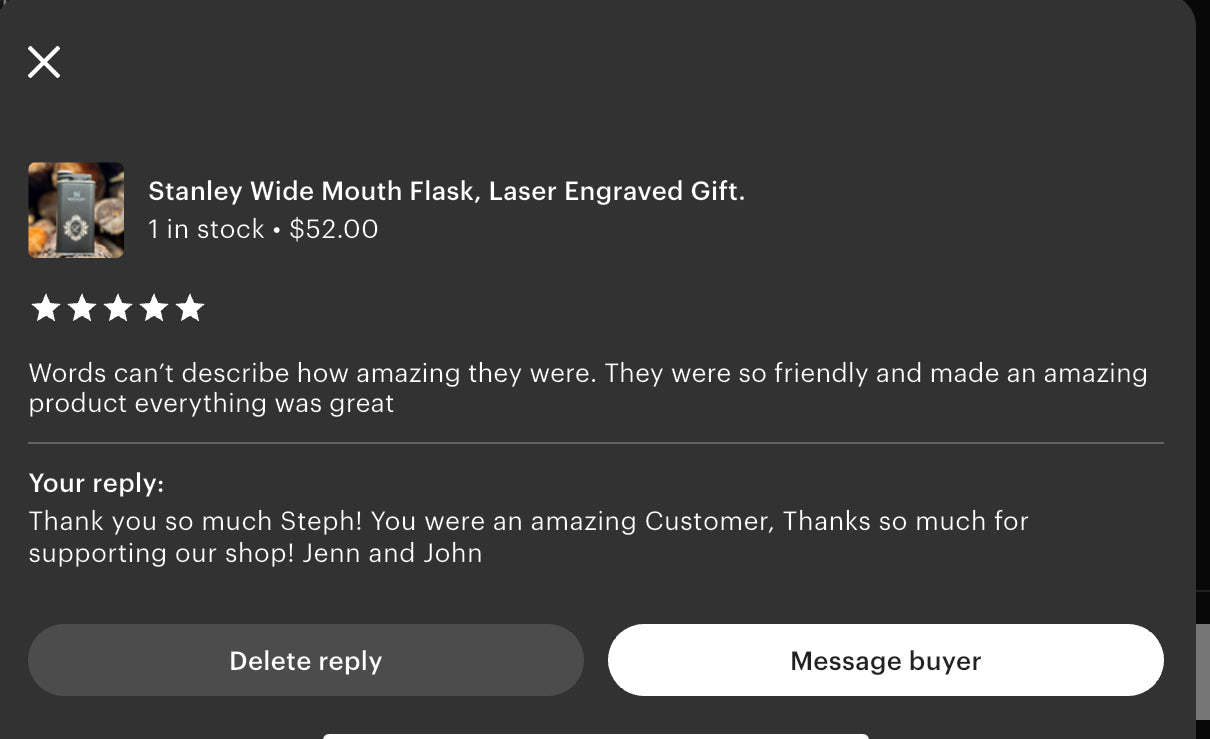Click the '1 in stock' label
1210x739 pixels.
(x=205, y=229)
